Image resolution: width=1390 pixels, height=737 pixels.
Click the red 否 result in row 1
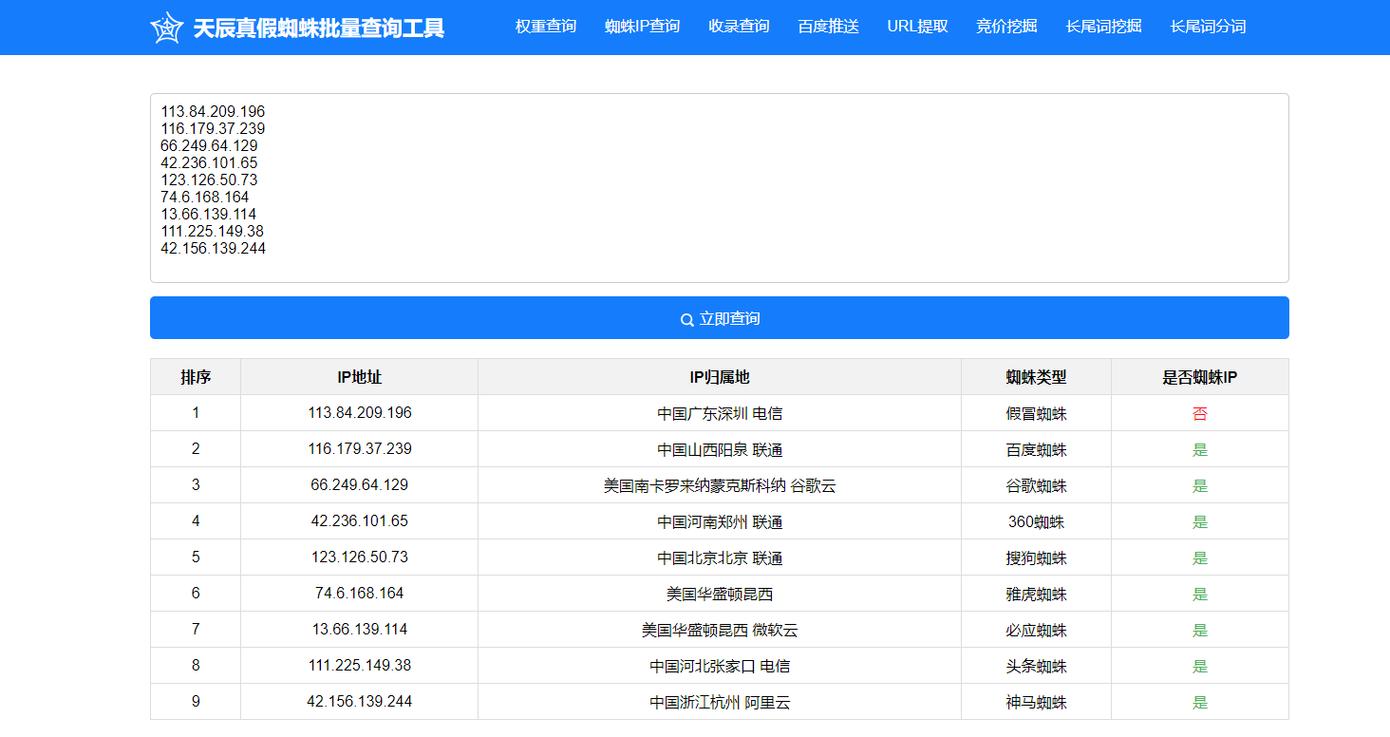click(1200, 413)
